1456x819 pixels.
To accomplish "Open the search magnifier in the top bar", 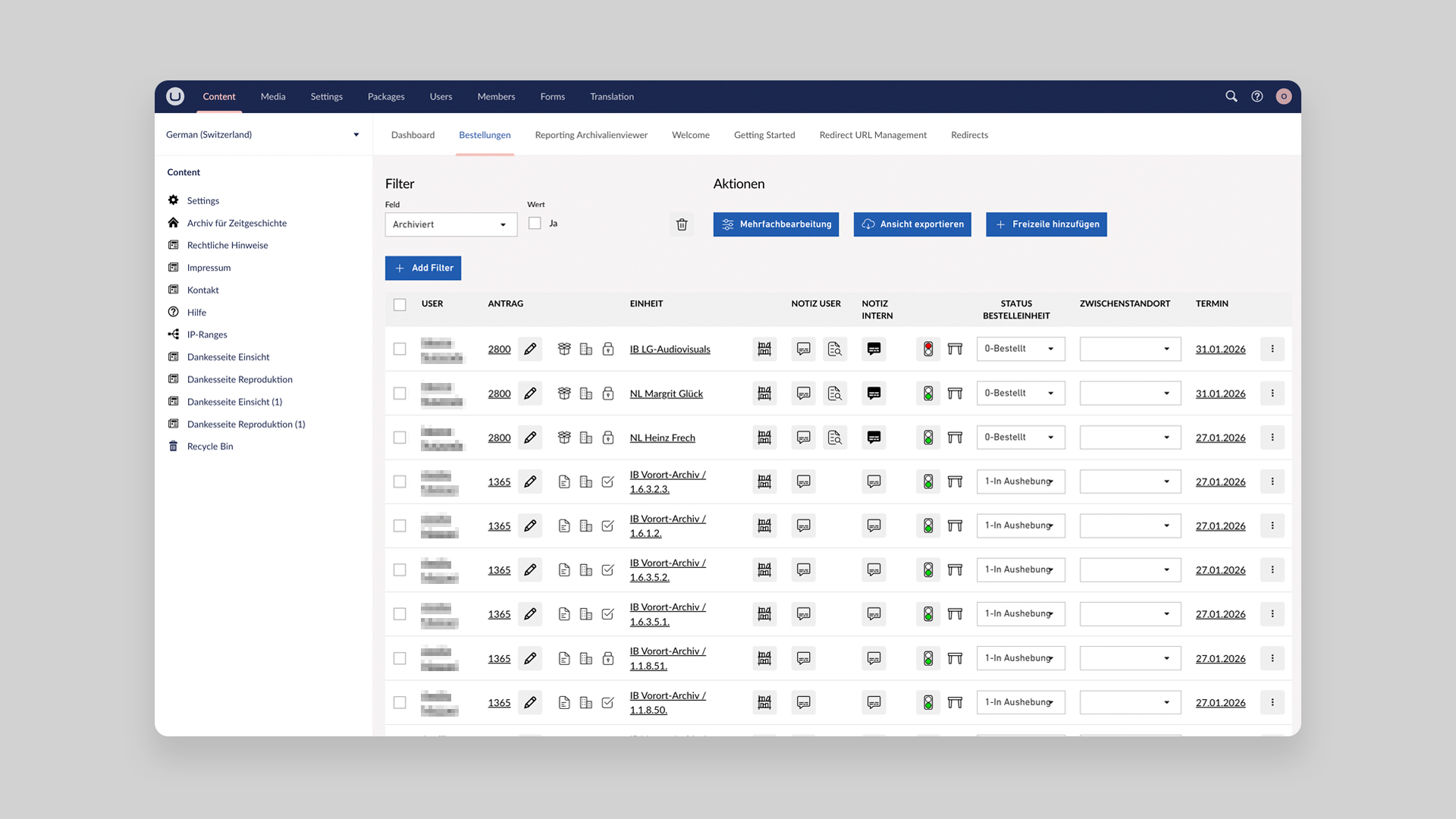I will 1231,96.
